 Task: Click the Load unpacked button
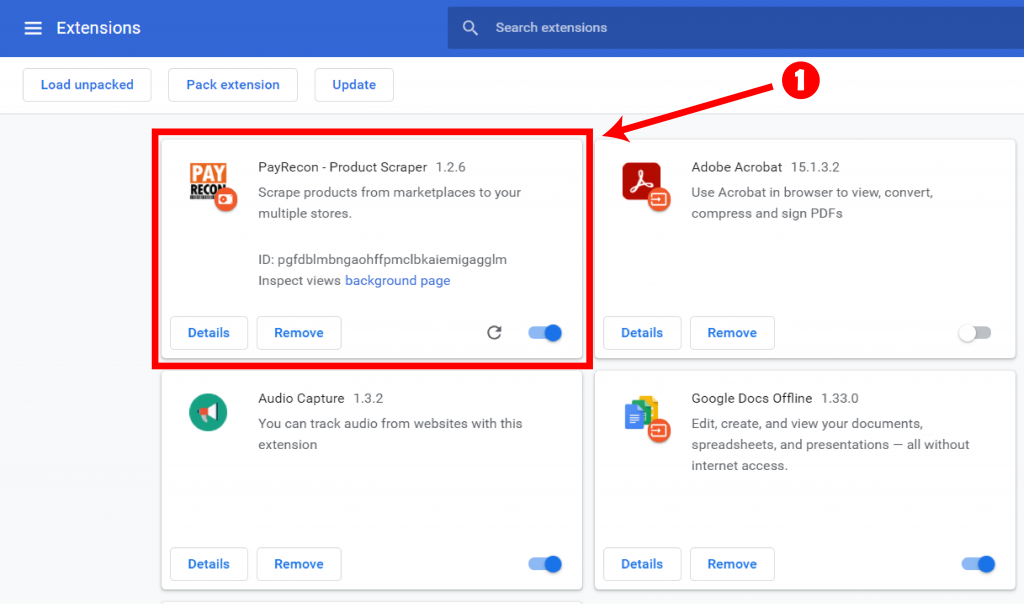[x=87, y=85]
